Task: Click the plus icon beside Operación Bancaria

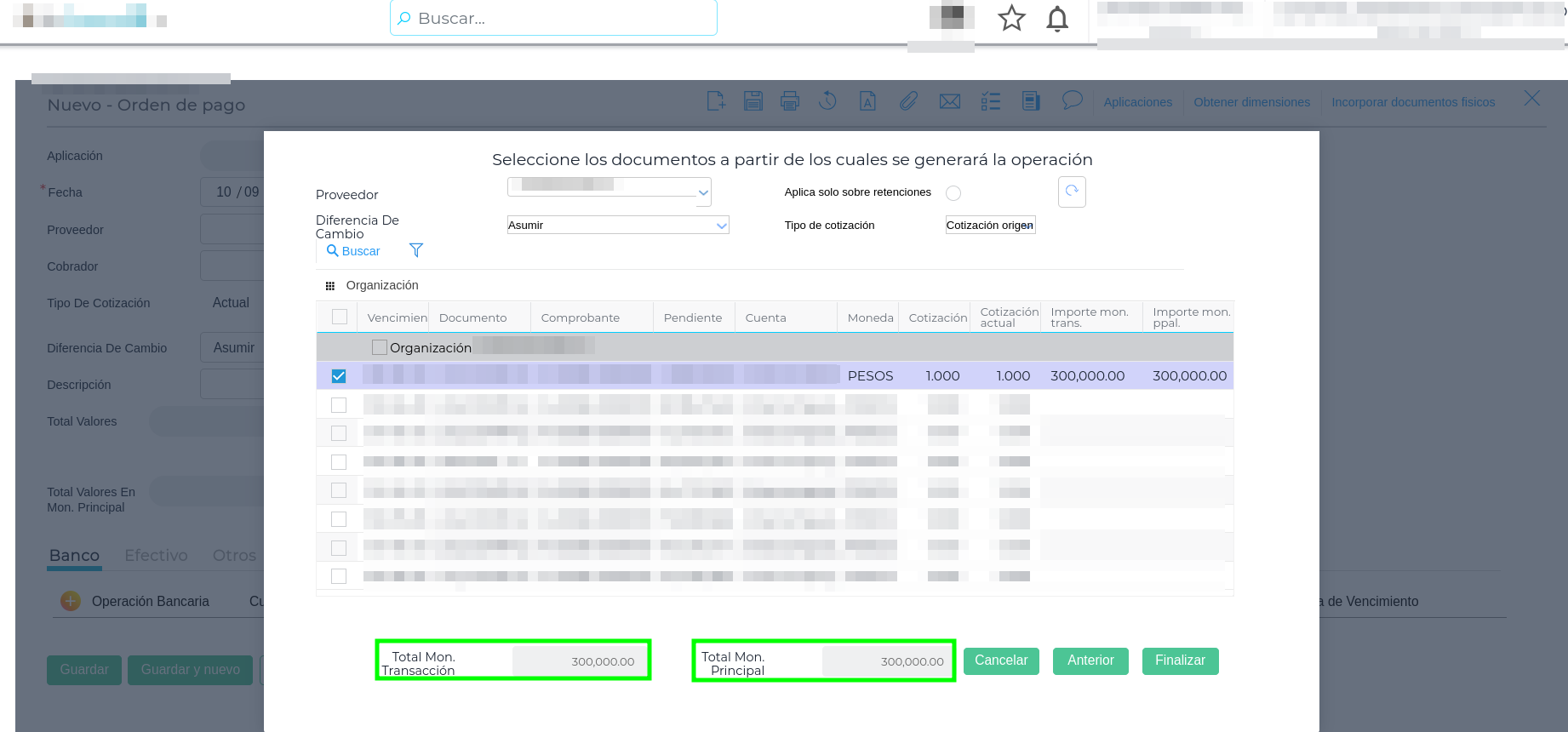Action: coord(71,601)
